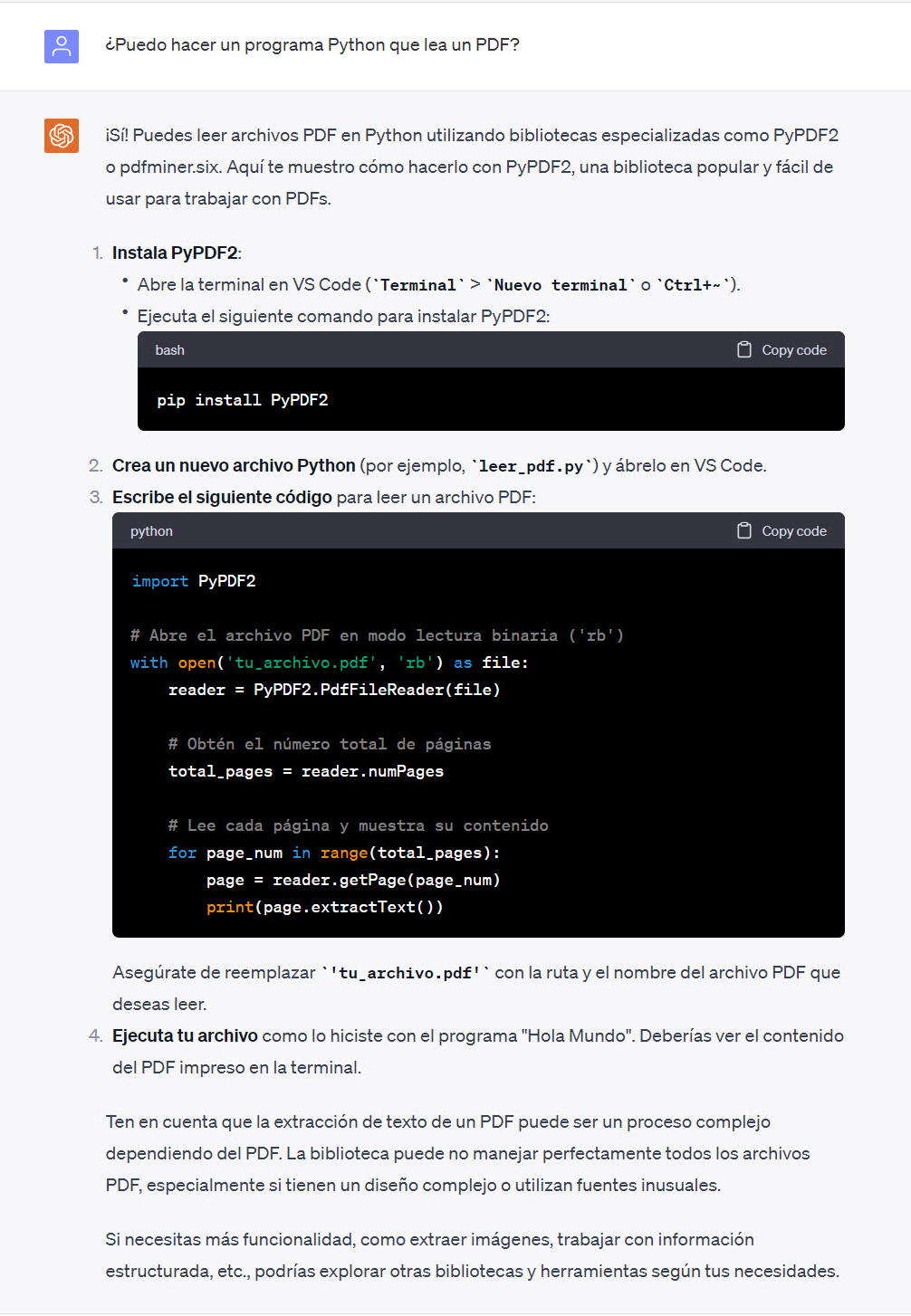Click the ChatGPT logo avatar
The image size is (911, 1316).
(62, 136)
